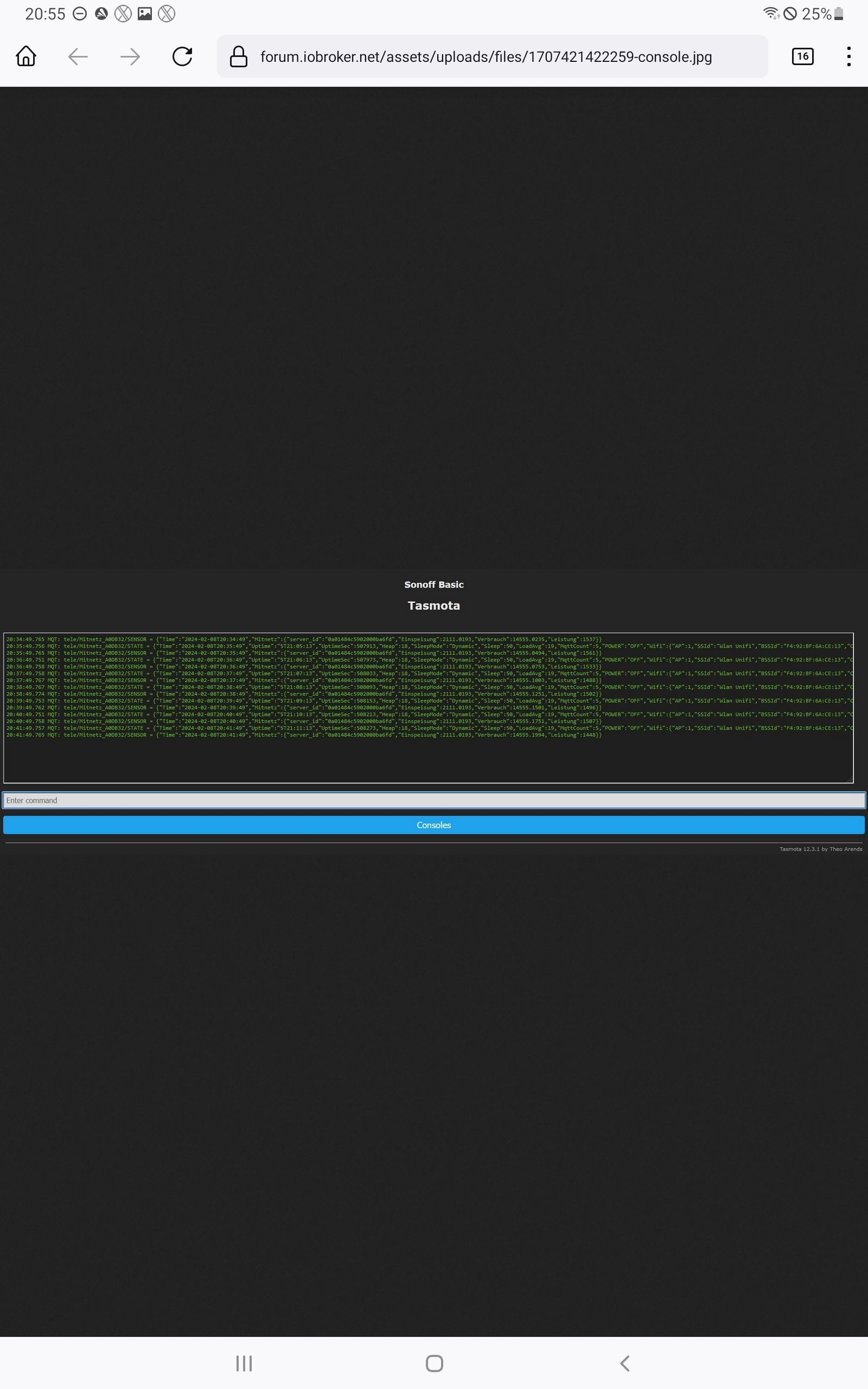This screenshot has width=868, height=1389.
Task: Click the 20:41:49.765 SENSOR log line
Action: point(304,735)
